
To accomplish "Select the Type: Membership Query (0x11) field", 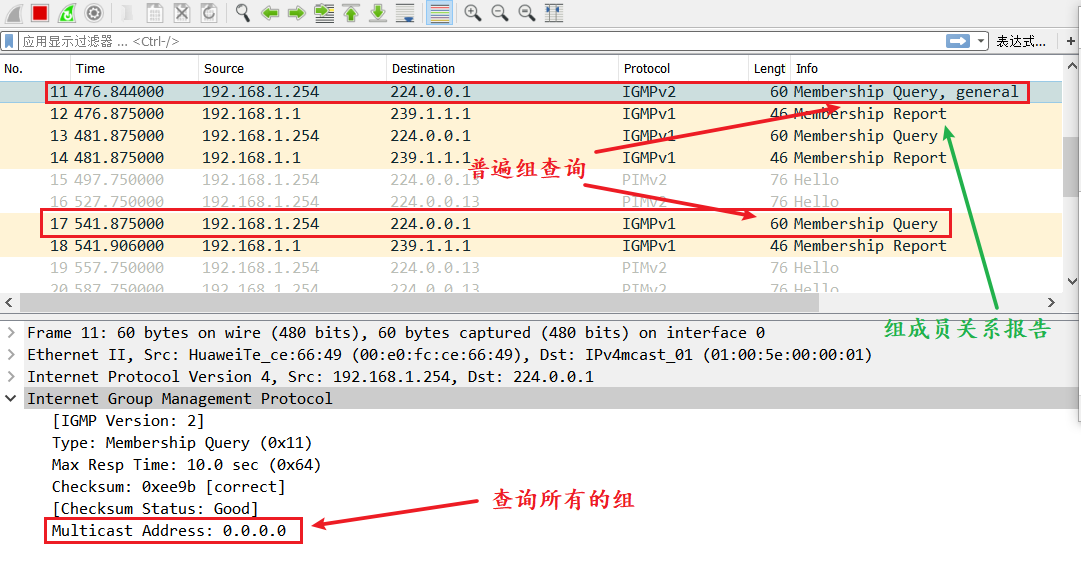I will coord(181,443).
